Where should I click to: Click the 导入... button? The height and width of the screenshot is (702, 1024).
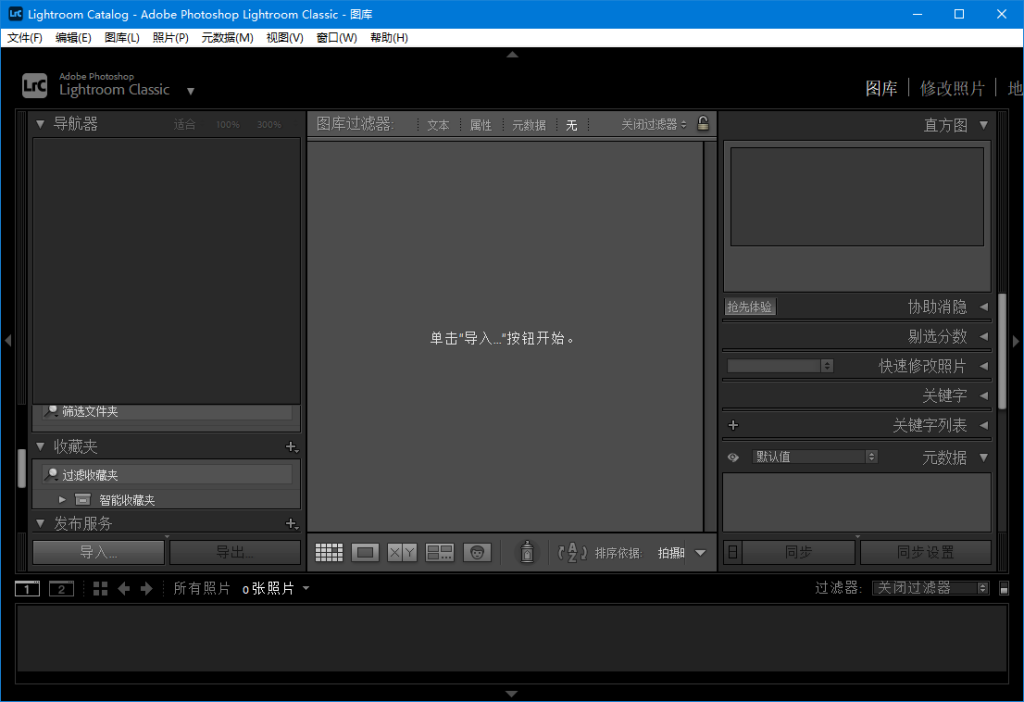(98, 552)
